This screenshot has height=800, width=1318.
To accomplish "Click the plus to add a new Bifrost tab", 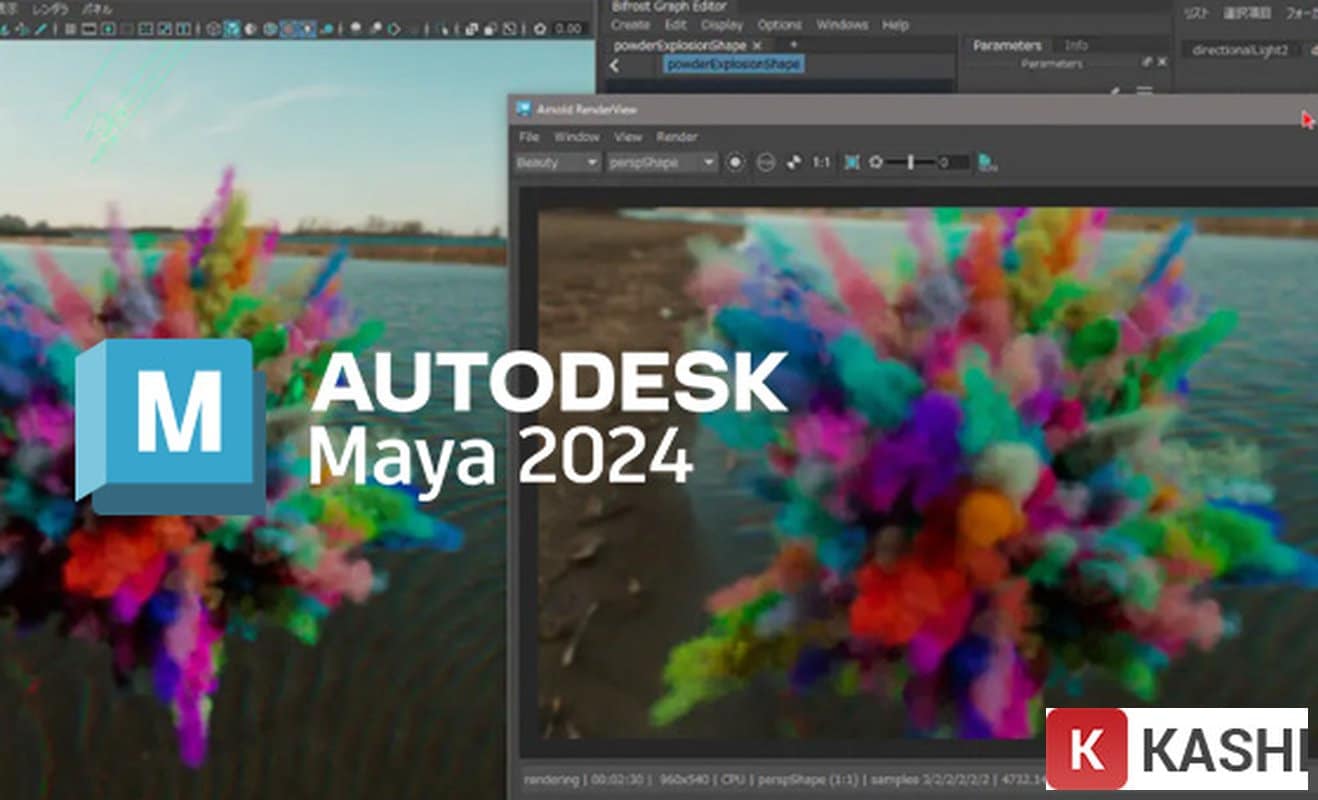I will click(794, 44).
